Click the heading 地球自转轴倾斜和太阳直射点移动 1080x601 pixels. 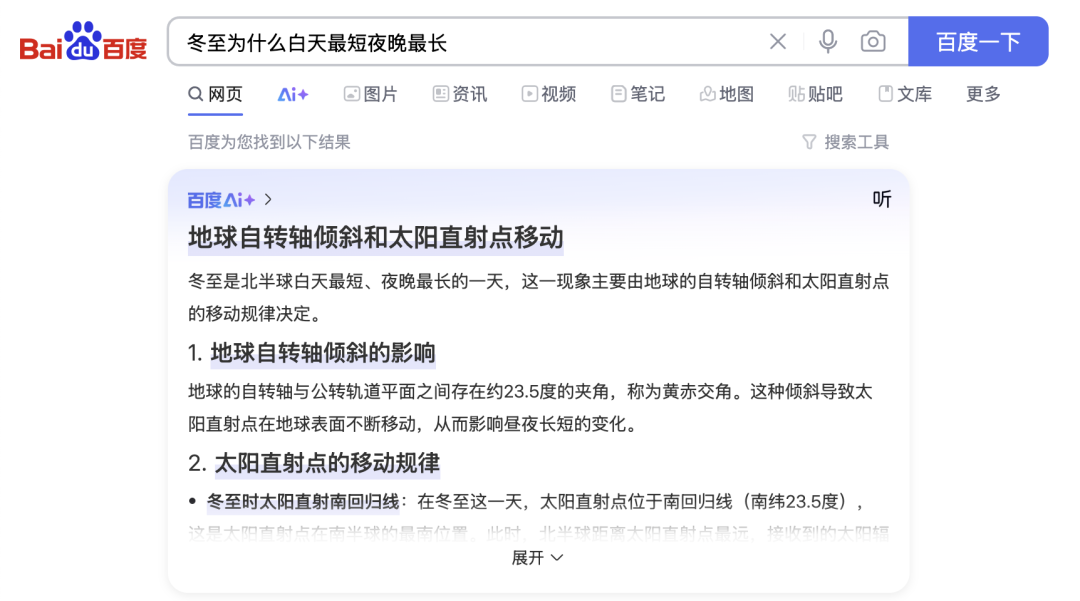click(x=375, y=238)
